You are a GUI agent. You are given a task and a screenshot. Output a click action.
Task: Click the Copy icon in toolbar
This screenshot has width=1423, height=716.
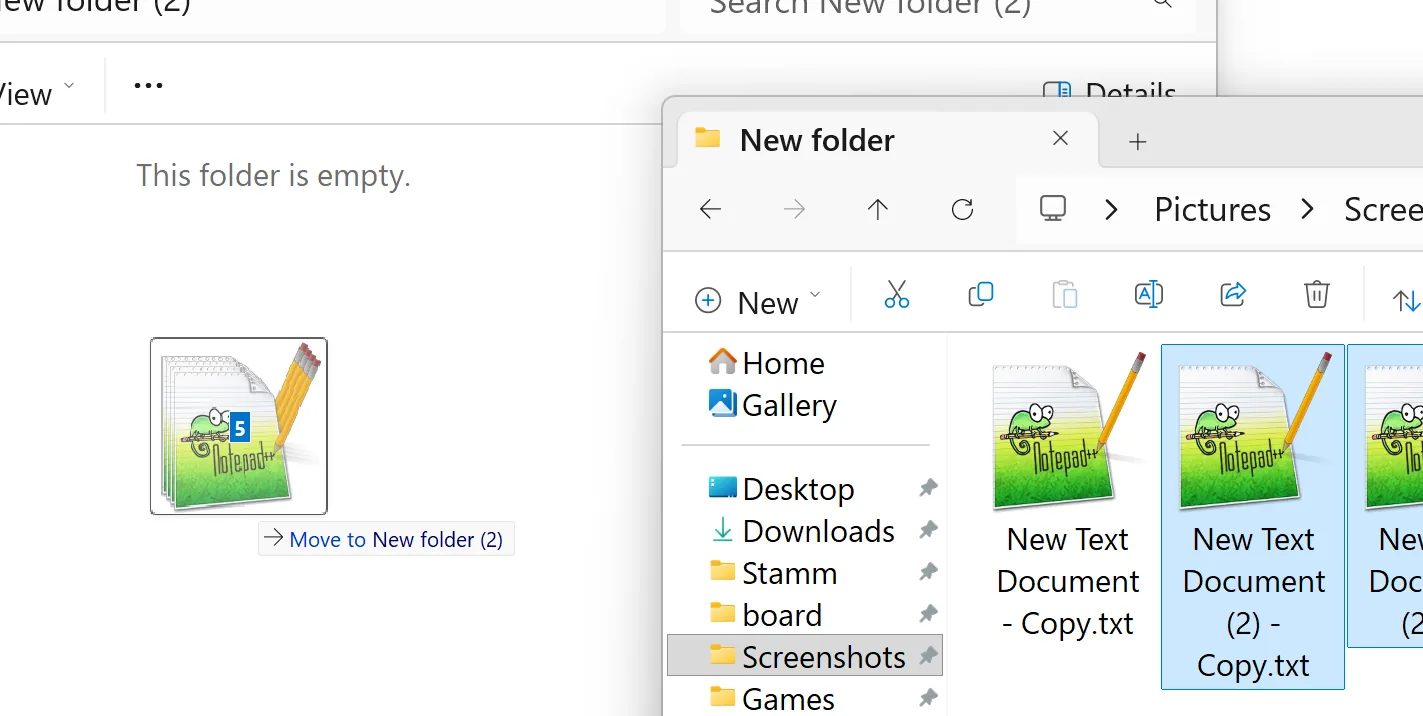981,295
